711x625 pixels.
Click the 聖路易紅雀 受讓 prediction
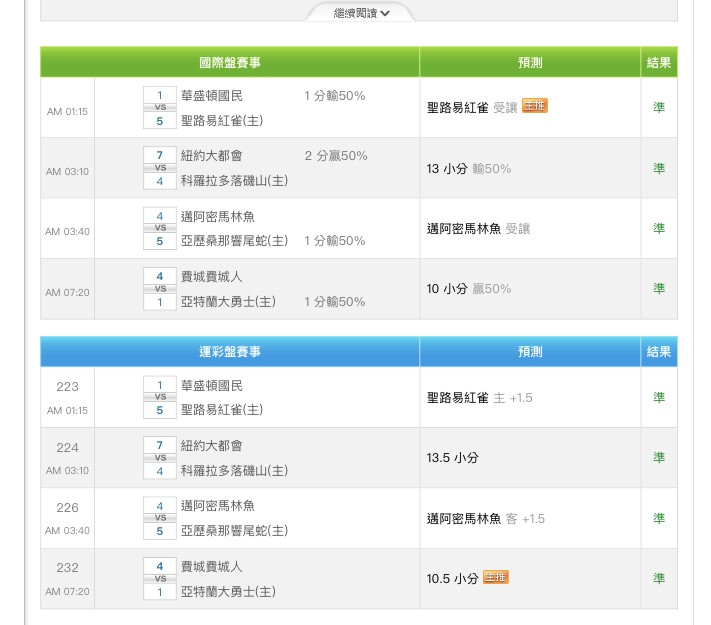point(472,107)
